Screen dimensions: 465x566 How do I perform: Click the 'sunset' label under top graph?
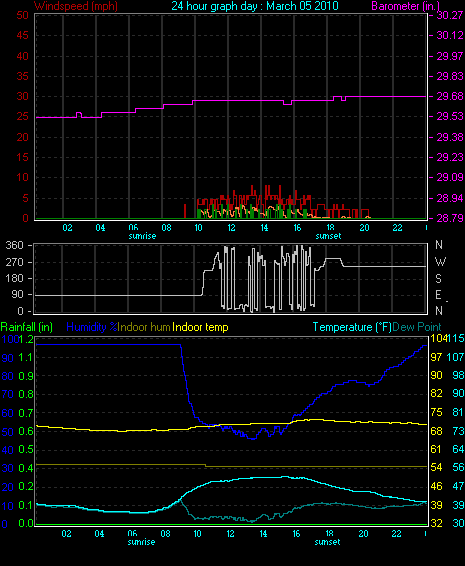tap(328, 236)
